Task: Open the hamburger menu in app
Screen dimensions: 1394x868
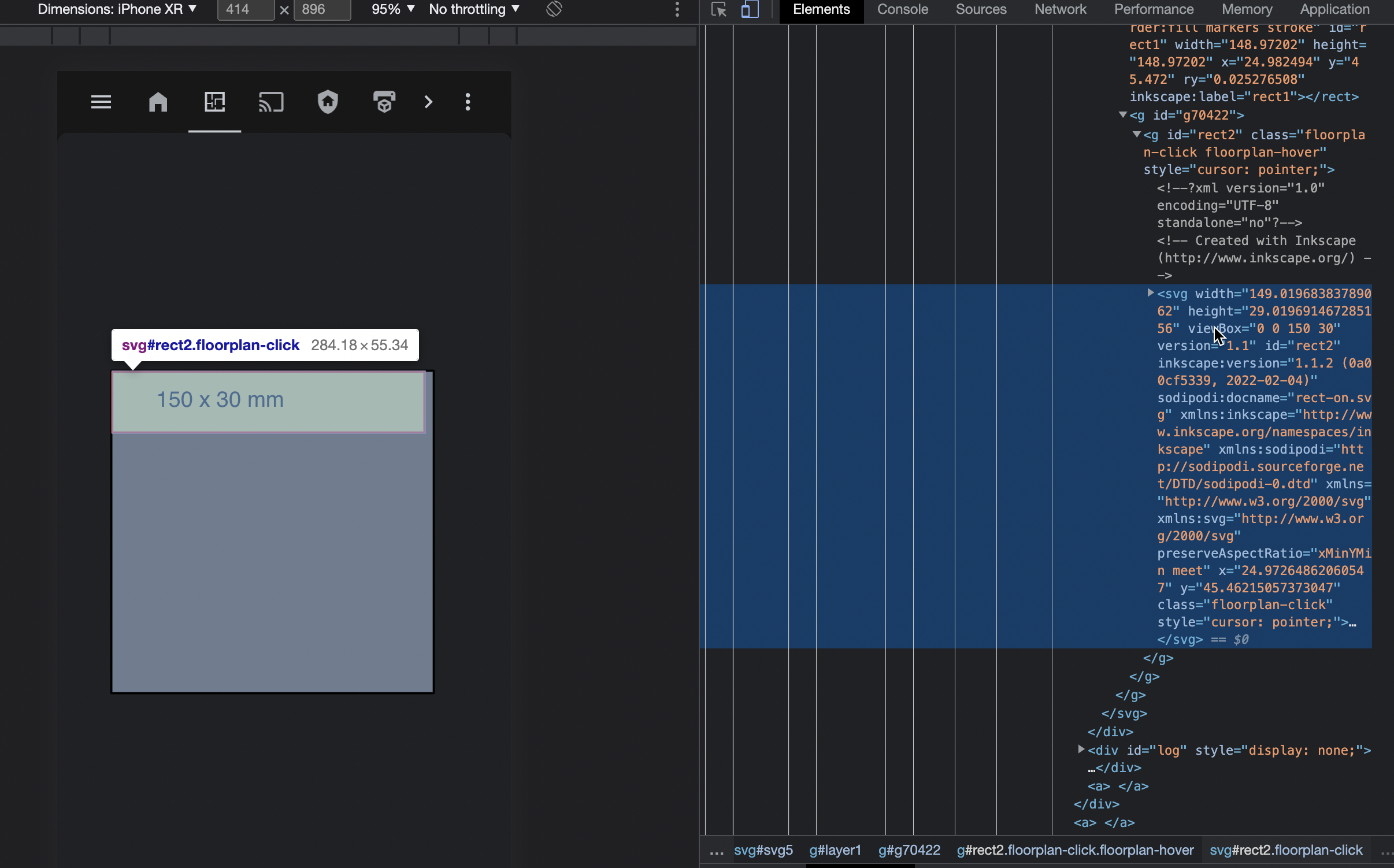Action: 101,102
